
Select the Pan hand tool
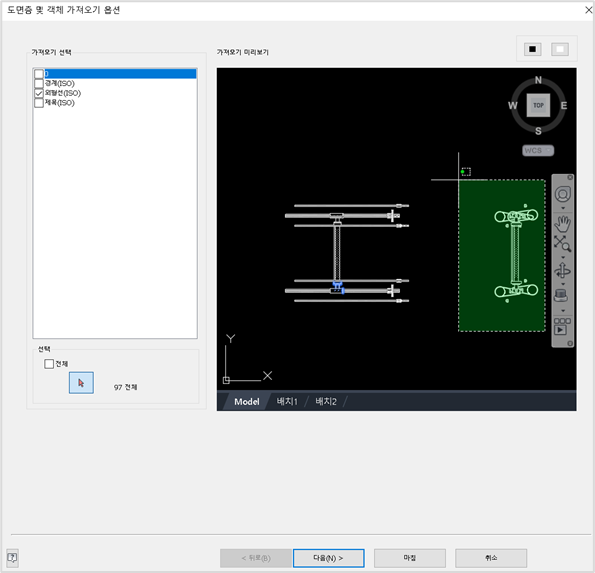coord(563,224)
